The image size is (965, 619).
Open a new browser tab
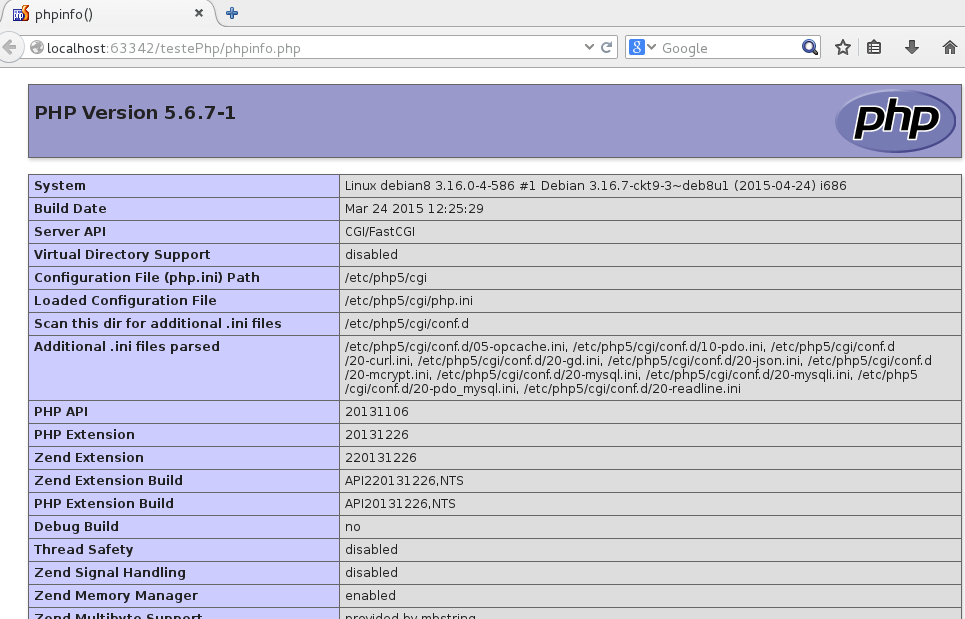(232, 13)
